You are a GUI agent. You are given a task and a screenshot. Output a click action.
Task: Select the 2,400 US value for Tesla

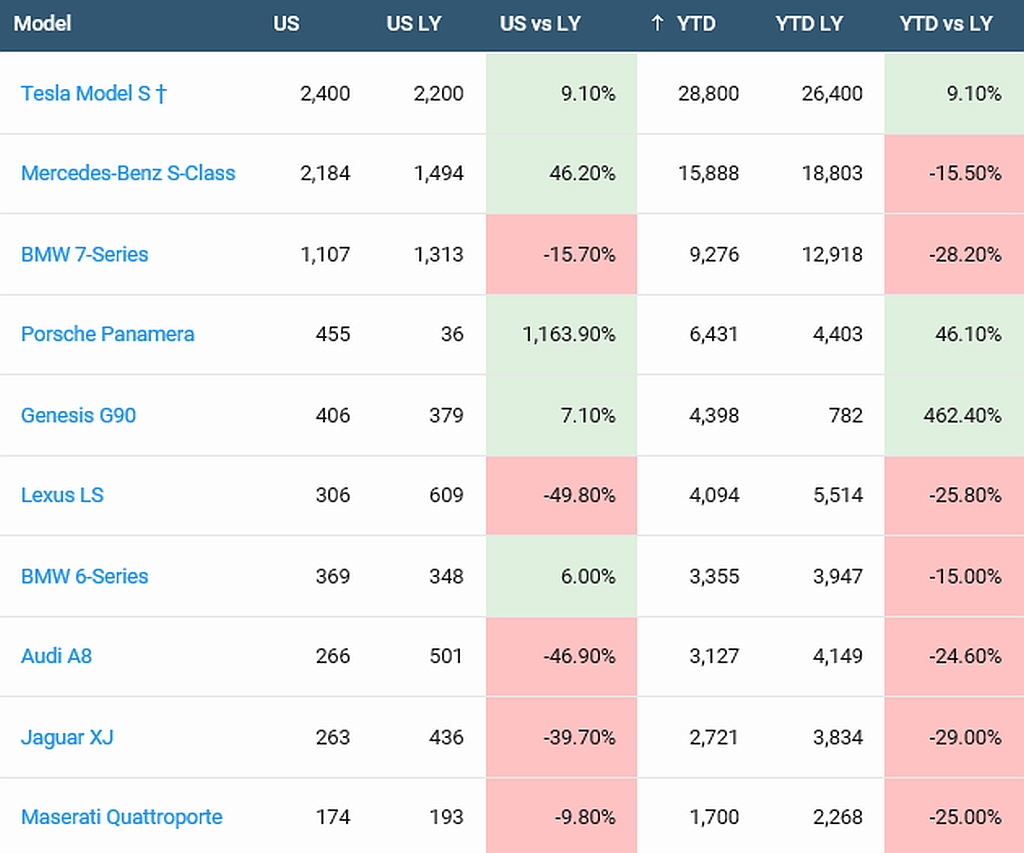[325, 93]
